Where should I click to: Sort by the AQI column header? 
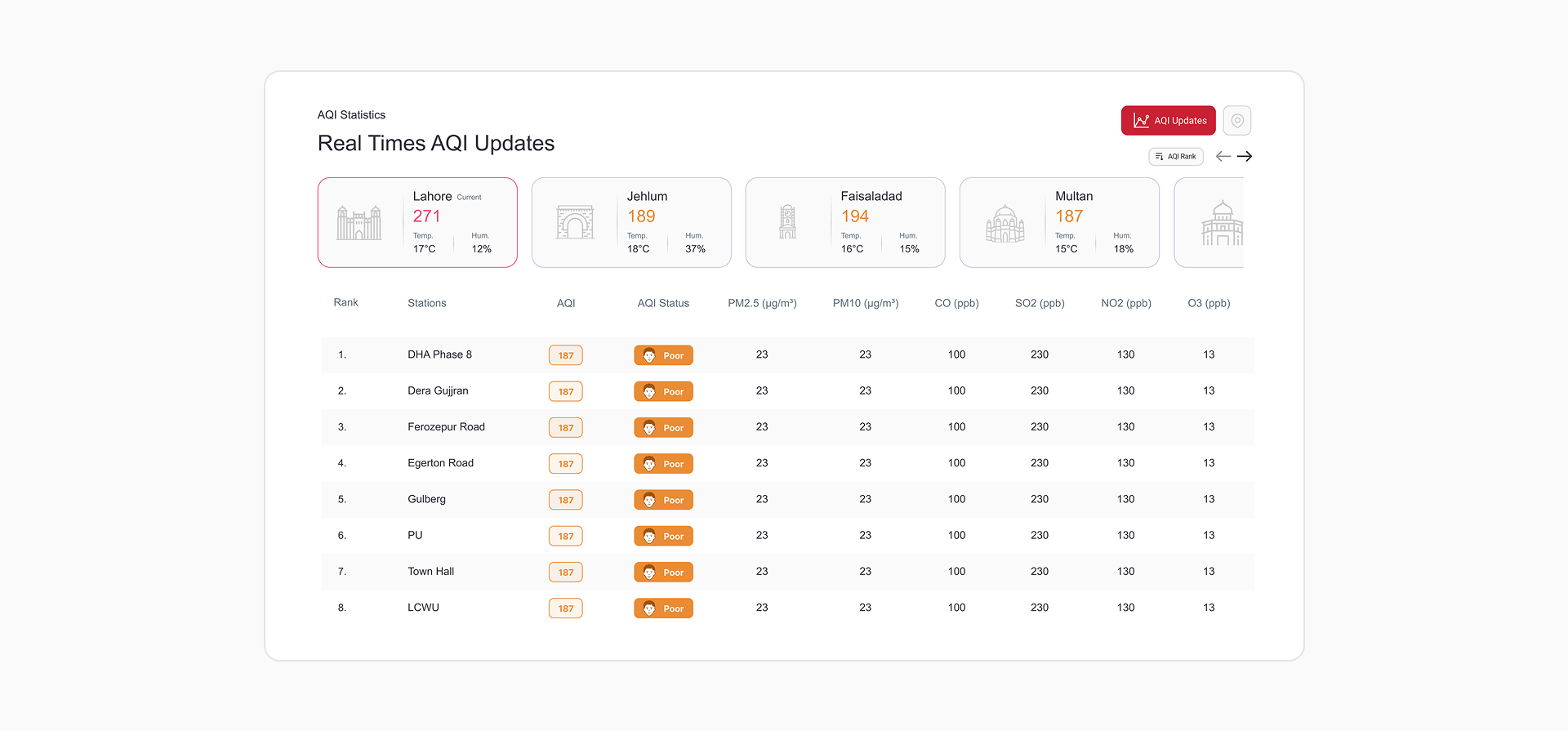click(566, 303)
